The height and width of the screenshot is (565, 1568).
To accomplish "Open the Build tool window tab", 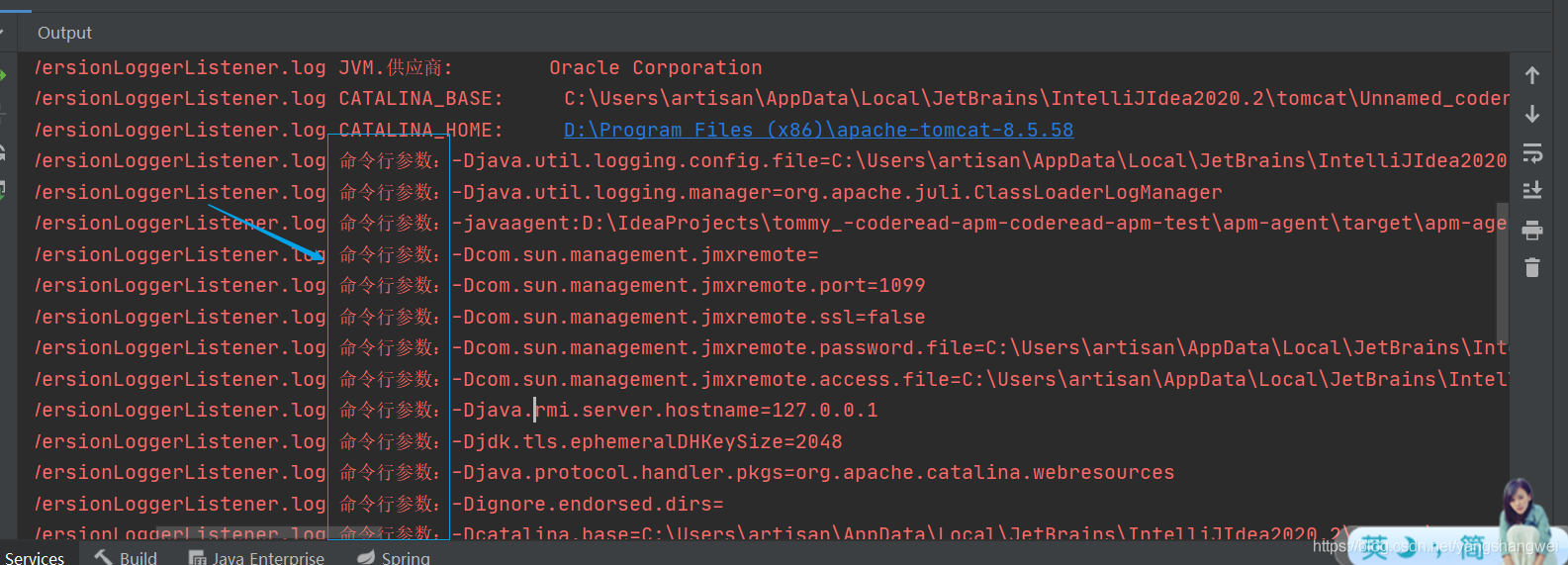I will [x=138, y=558].
